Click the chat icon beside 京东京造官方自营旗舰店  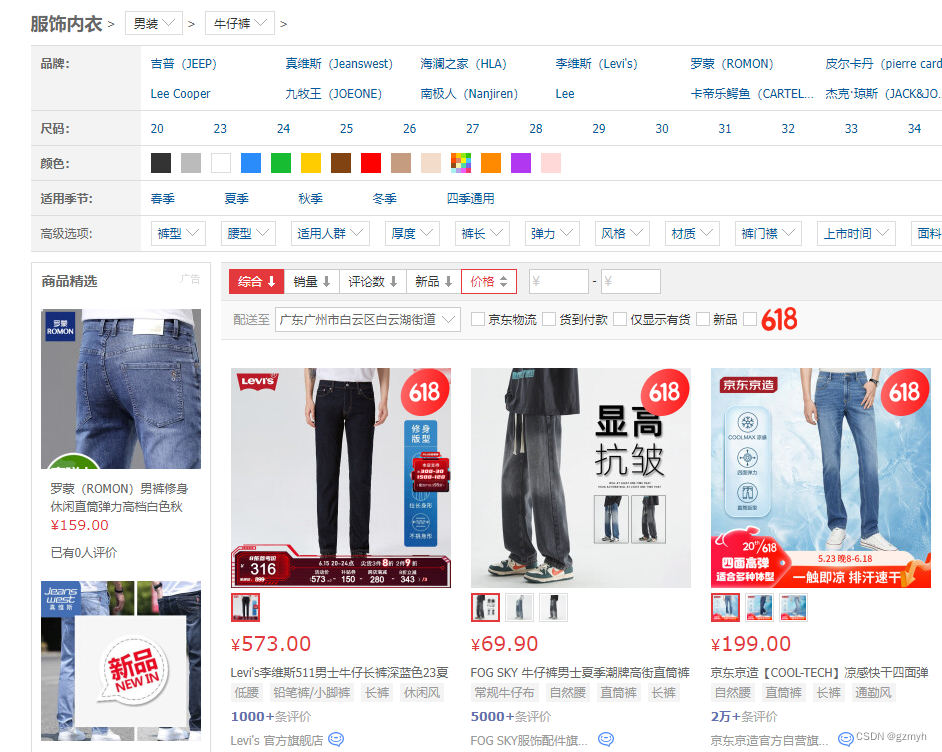[846, 739]
